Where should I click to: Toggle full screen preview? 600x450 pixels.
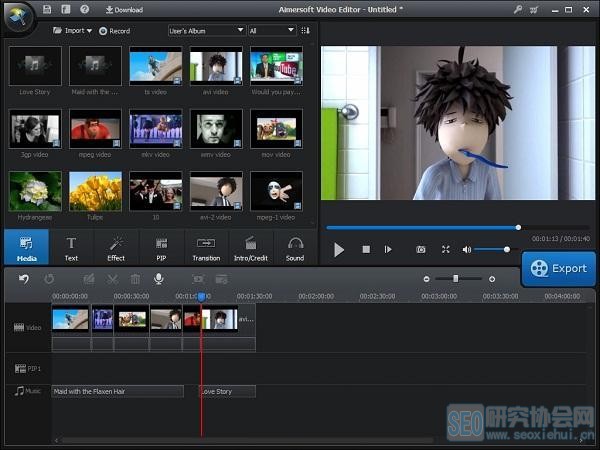(445, 249)
